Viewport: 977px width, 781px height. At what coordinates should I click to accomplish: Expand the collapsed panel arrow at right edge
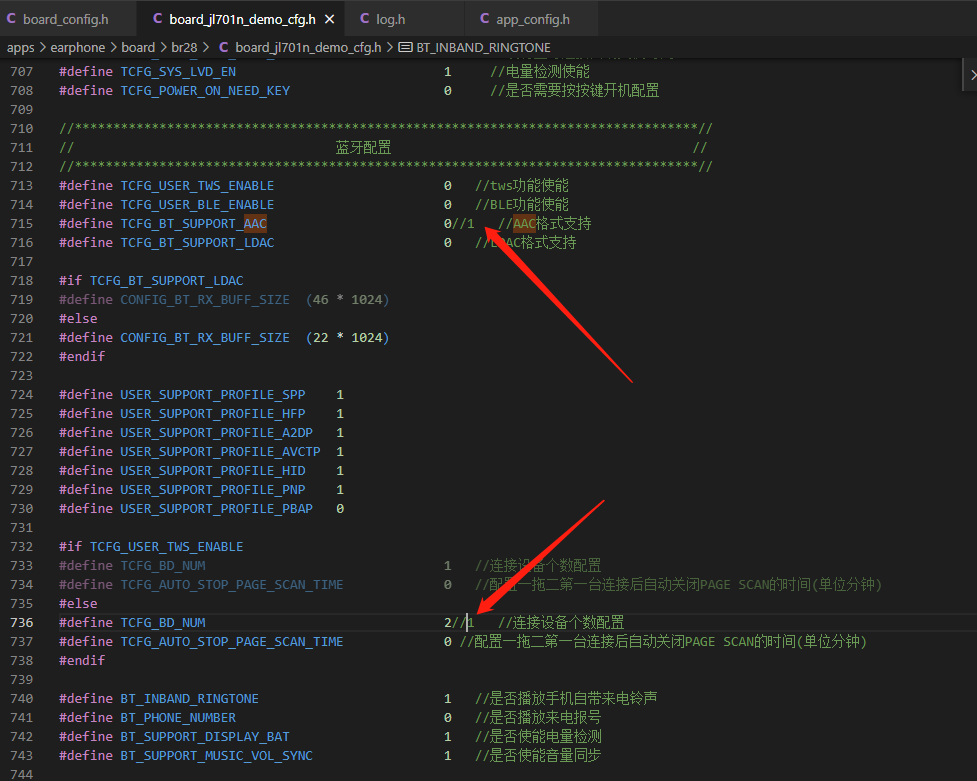pos(971,75)
